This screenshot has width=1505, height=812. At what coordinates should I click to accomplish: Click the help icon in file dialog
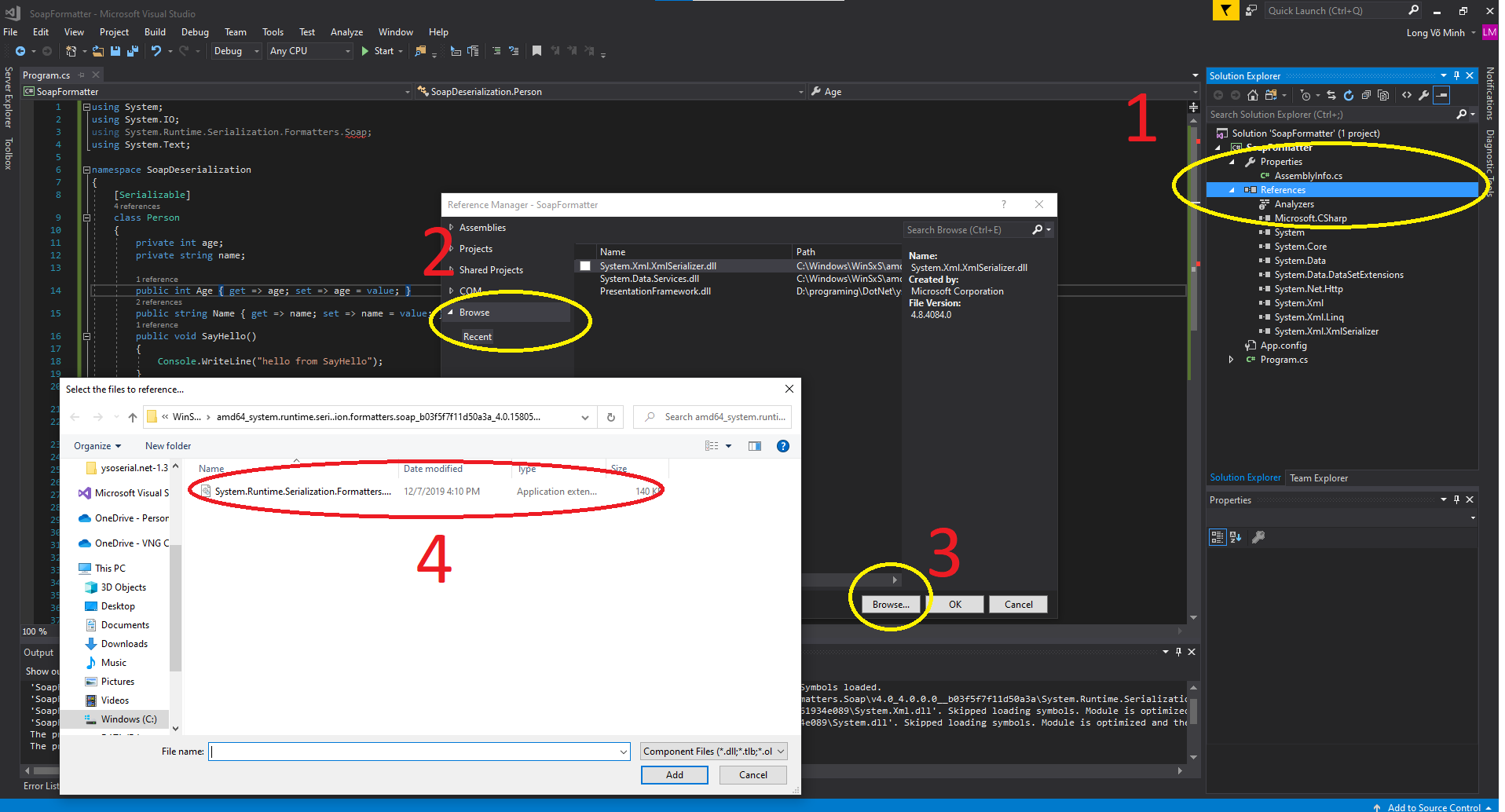click(782, 446)
